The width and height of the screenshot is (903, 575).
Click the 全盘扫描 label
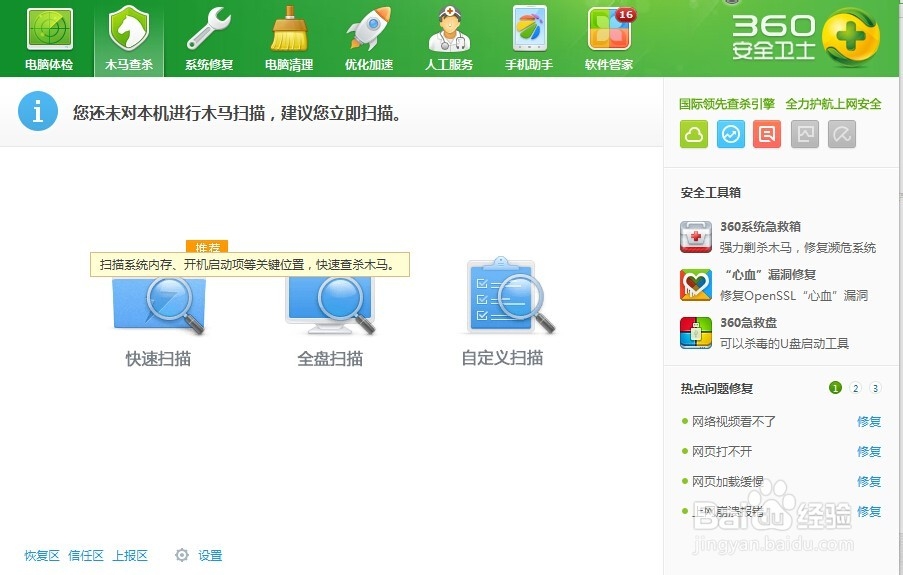pyautogui.click(x=330, y=358)
